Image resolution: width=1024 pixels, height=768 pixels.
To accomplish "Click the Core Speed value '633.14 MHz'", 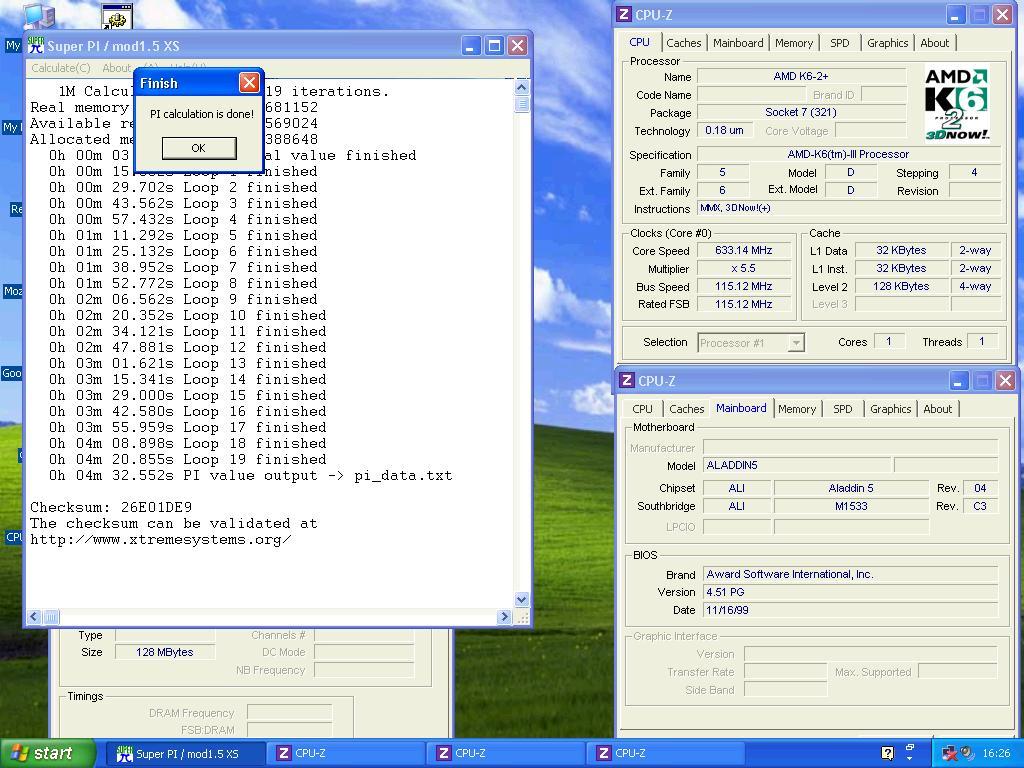I will [x=743, y=251].
